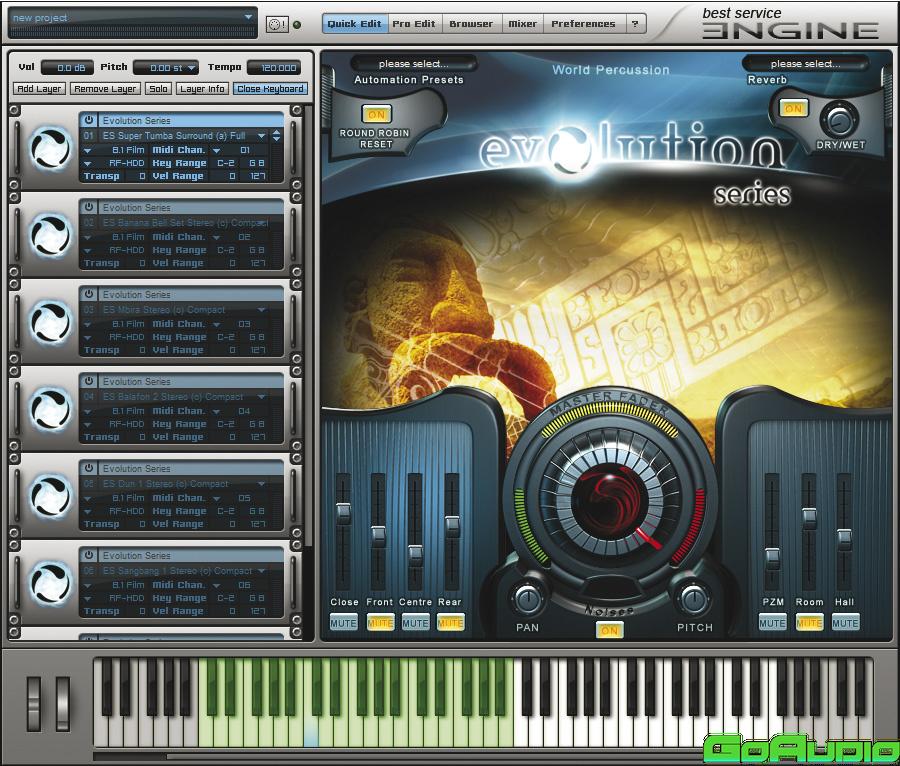
Task: Click the Transp value on ES Super Tumba layer
Action: click(x=142, y=176)
